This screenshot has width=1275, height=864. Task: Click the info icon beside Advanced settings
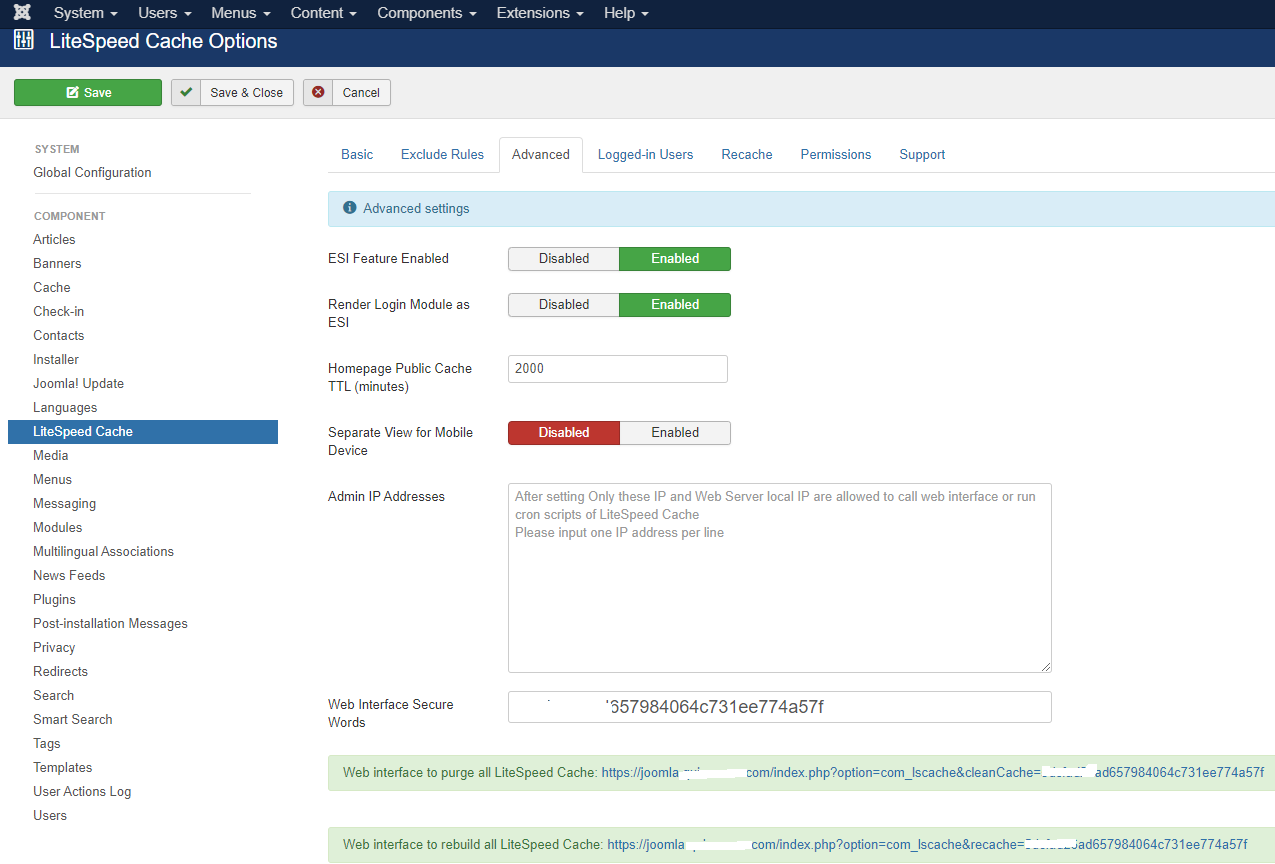350,208
